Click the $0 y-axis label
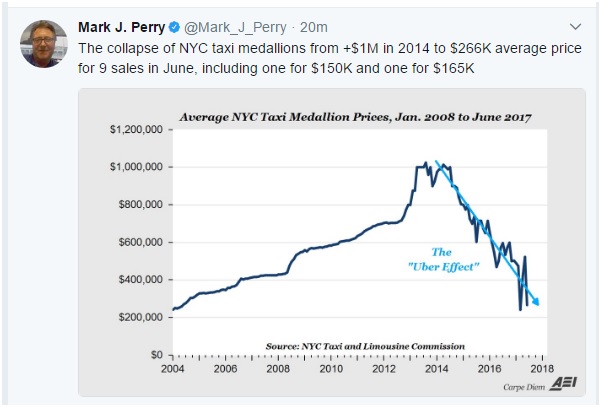The width and height of the screenshot is (601, 407). coord(155,355)
